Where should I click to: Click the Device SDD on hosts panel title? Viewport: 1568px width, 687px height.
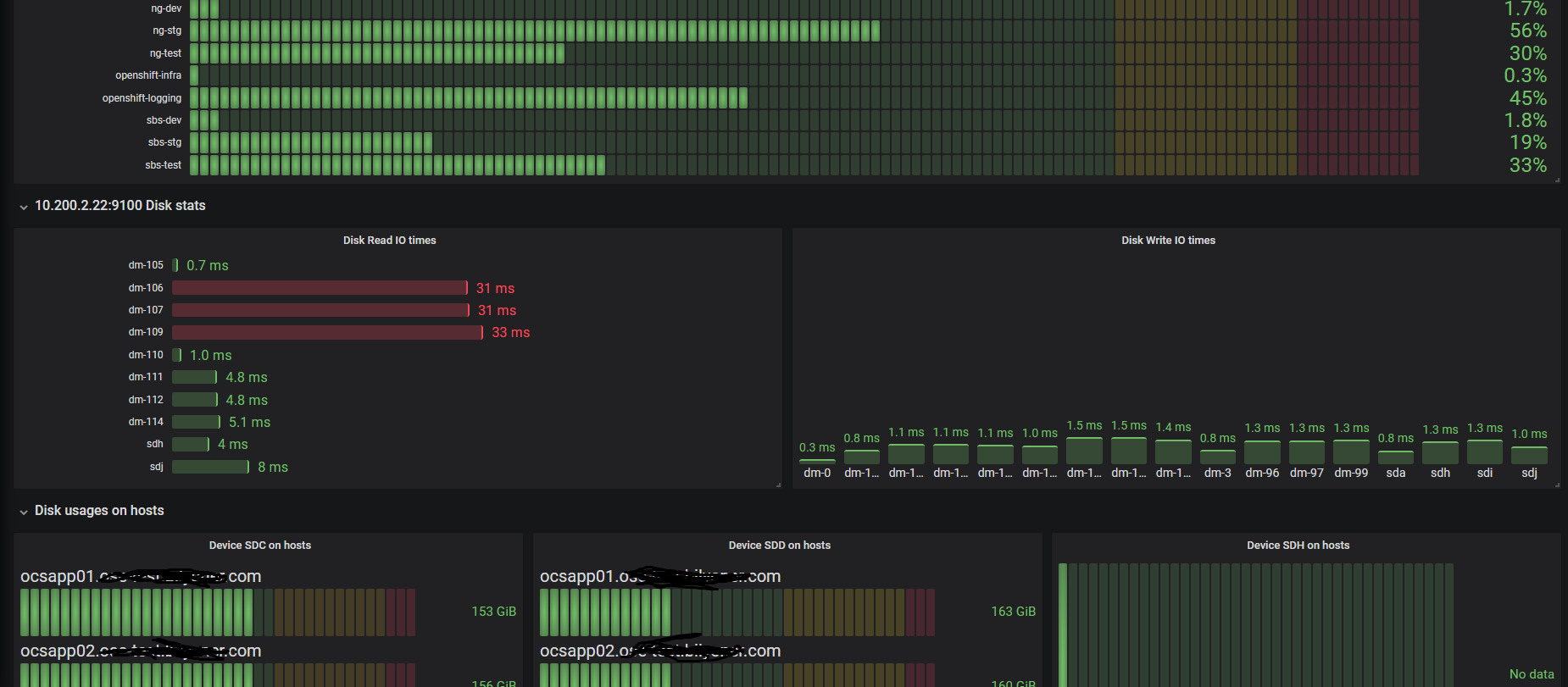tap(779, 546)
